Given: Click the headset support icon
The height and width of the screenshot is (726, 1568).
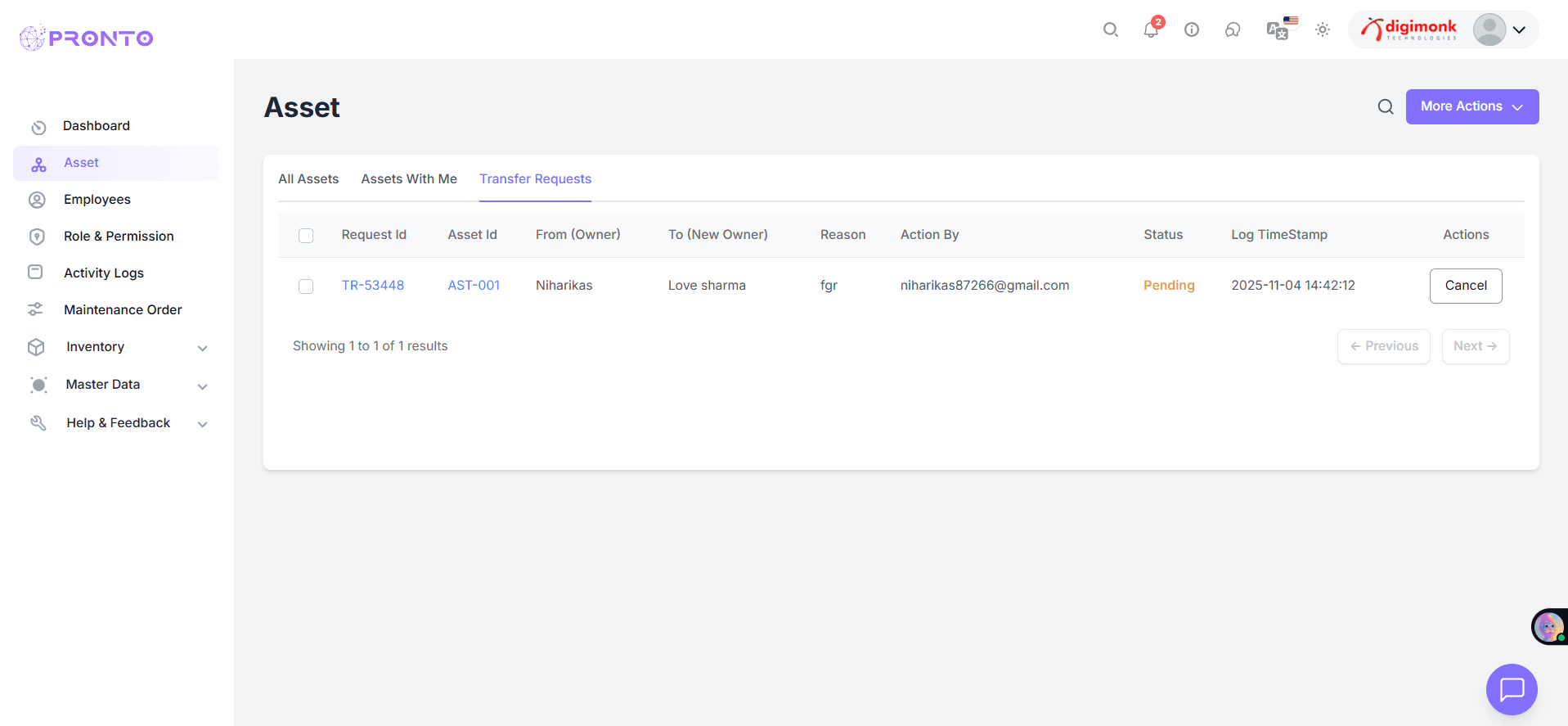Looking at the screenshot, I should 1233,30.
